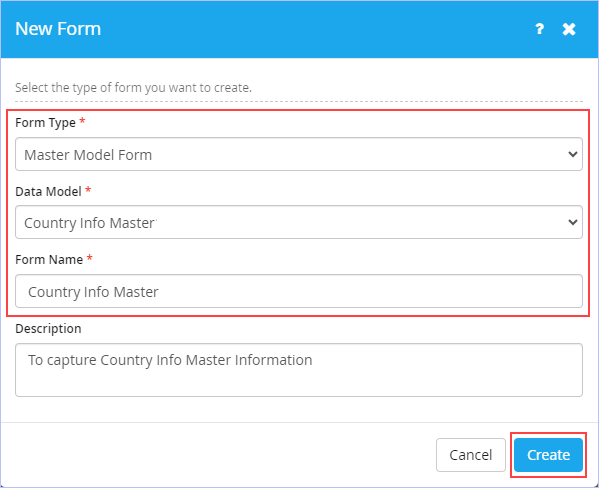Click the New Form dialog title

(x=58, y=29)
